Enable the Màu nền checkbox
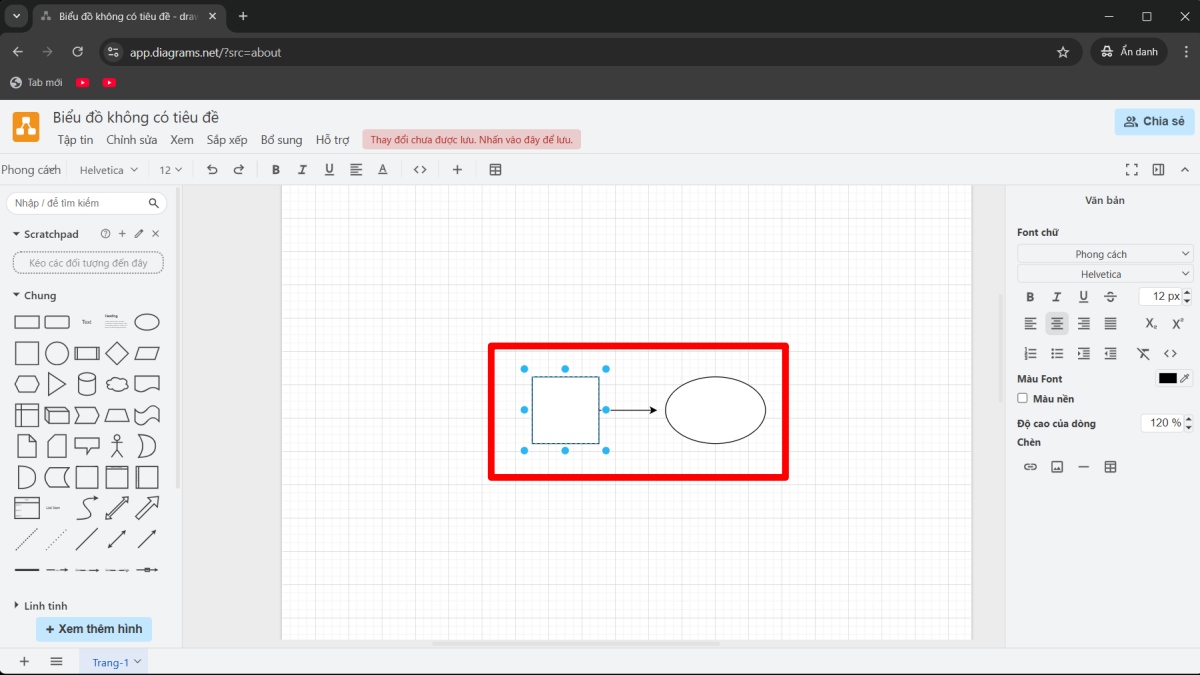Screen dimensions: 1200x675 [1022, 397]
